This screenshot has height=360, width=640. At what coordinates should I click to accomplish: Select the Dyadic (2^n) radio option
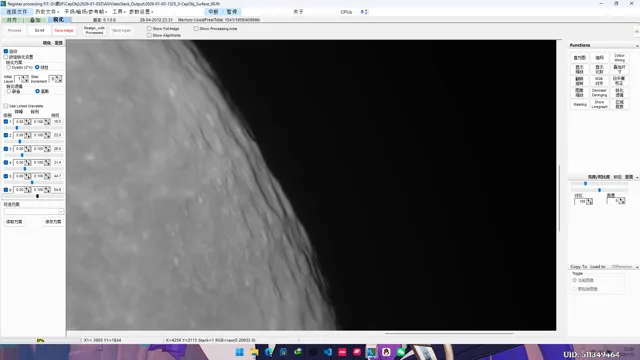8,67
